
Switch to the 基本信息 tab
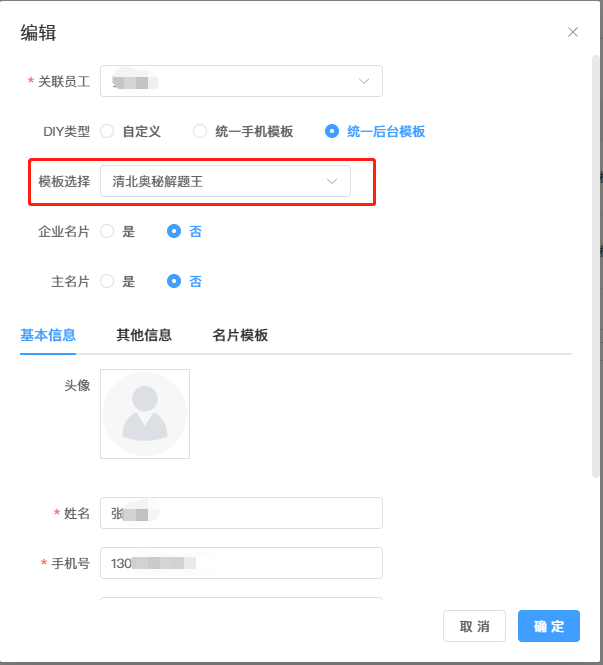pyautogui.click(x=48, y=335)
